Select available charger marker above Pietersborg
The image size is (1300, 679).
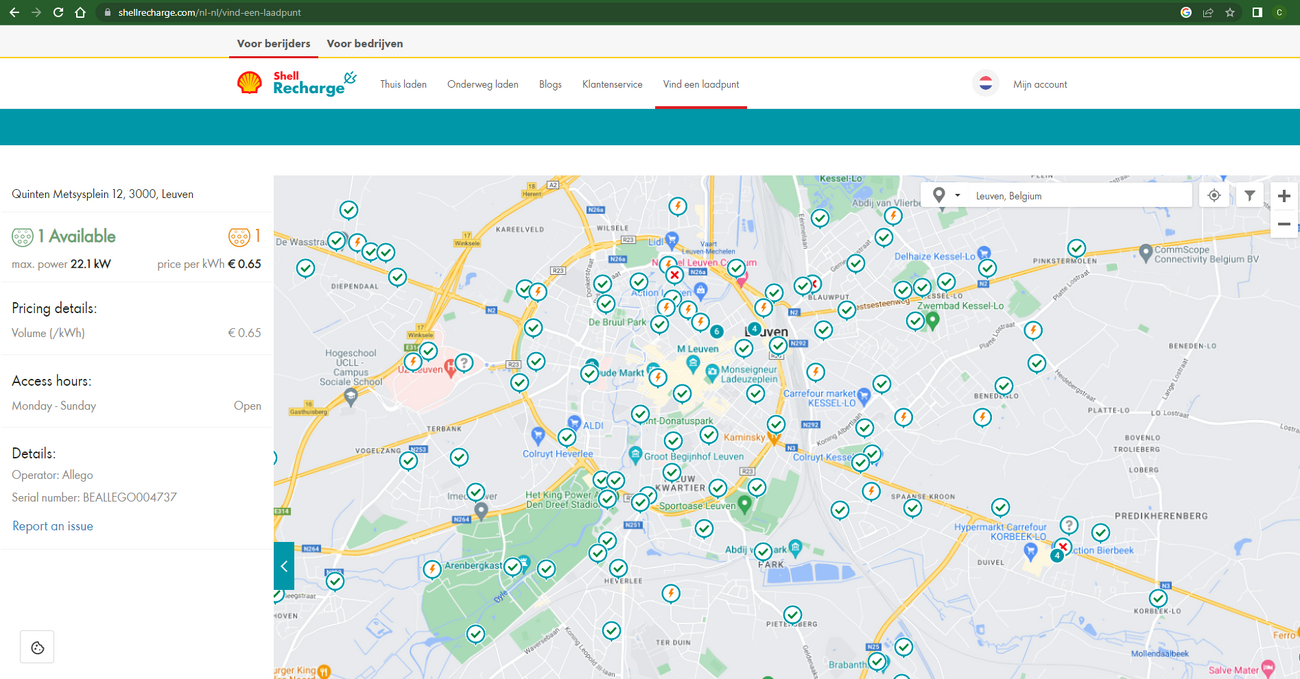pyautogui.click(x=792, y=614)
